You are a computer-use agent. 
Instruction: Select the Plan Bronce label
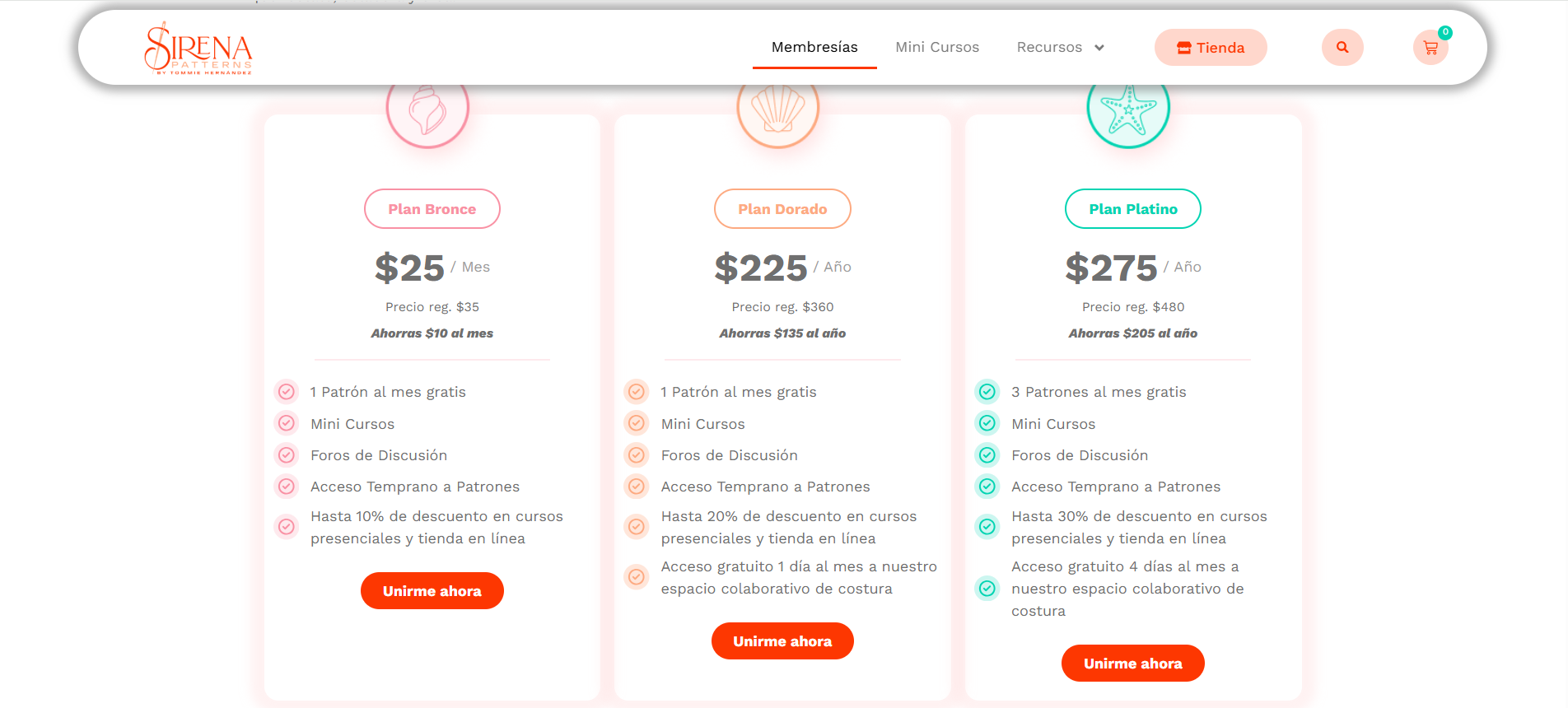pos(432,209)
